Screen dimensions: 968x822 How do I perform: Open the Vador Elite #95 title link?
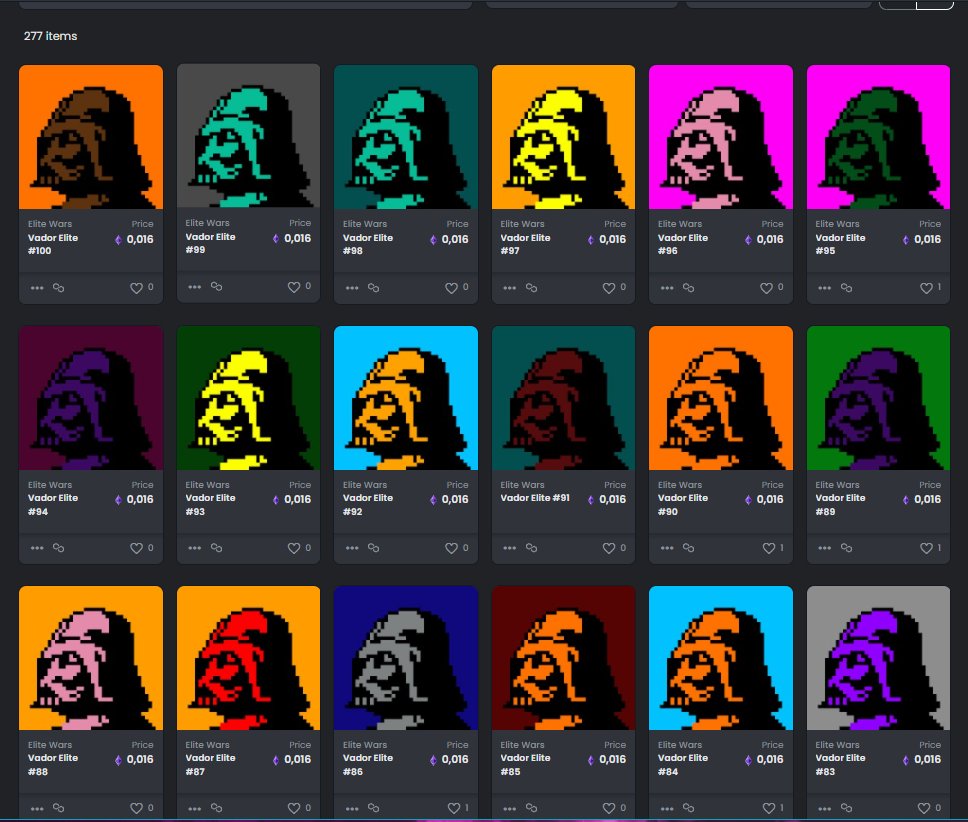840,244
